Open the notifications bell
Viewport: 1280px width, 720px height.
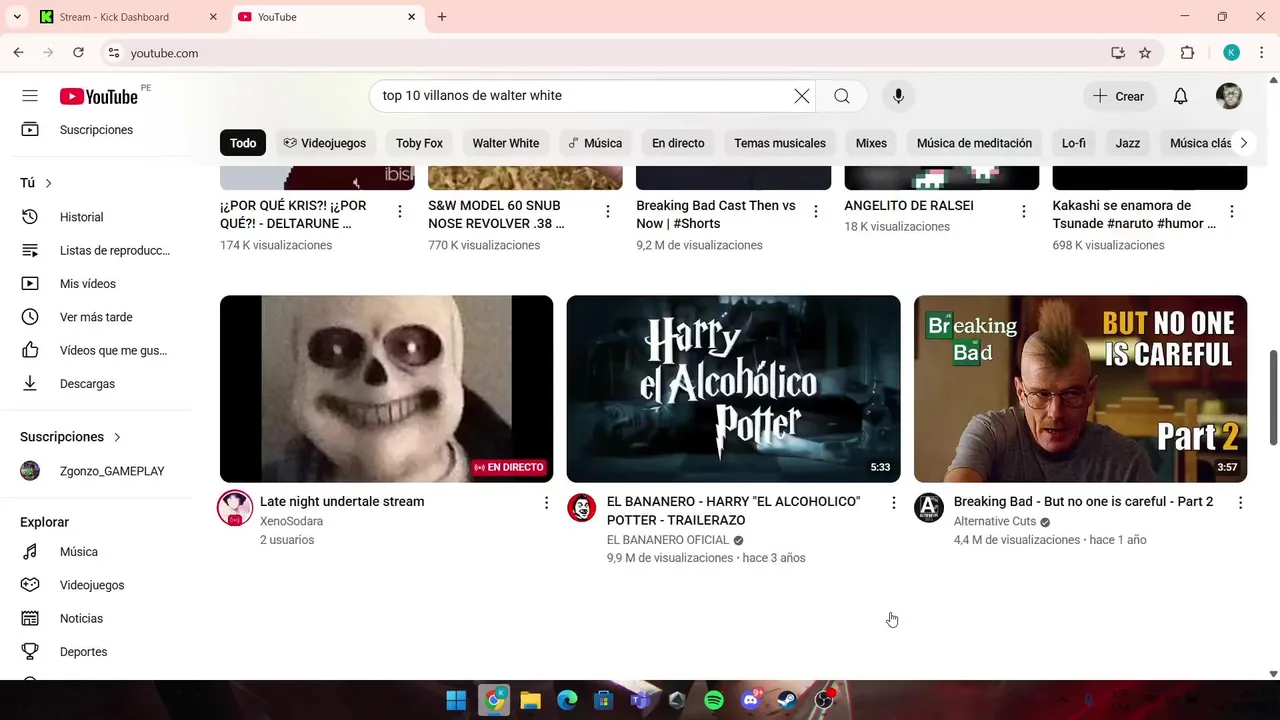click(x=1180, y=96)
